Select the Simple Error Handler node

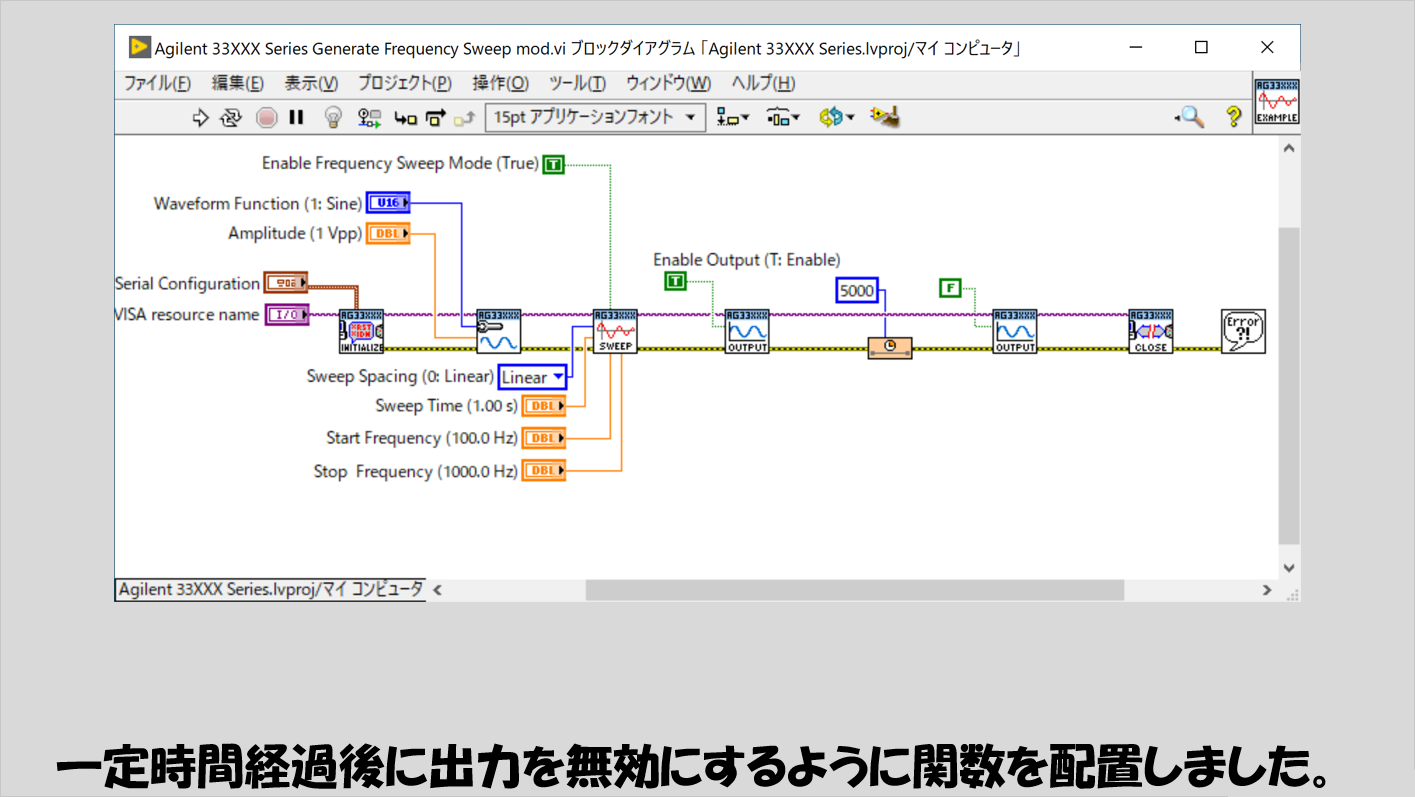pos(1244,331)
